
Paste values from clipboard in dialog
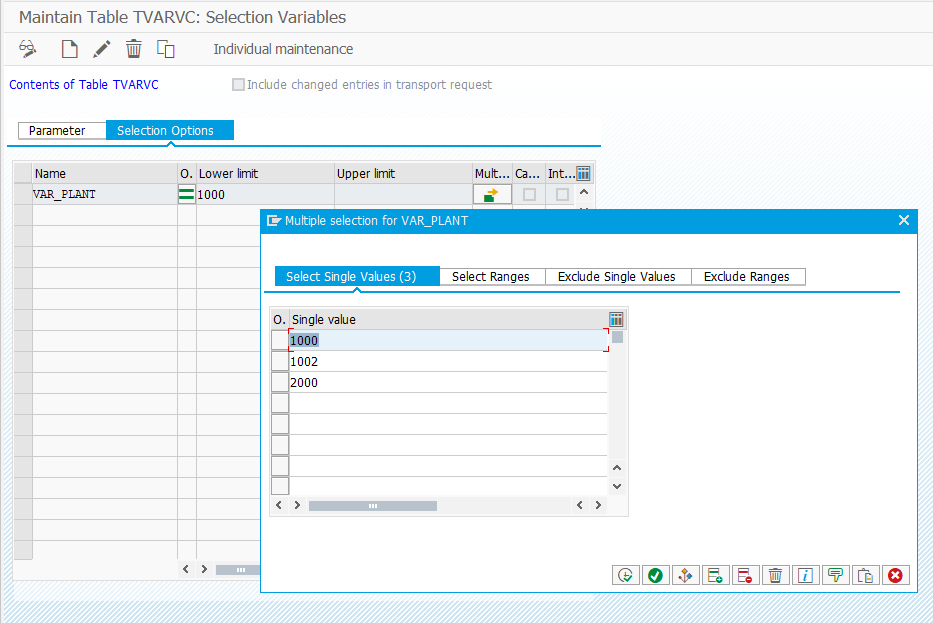865,575
